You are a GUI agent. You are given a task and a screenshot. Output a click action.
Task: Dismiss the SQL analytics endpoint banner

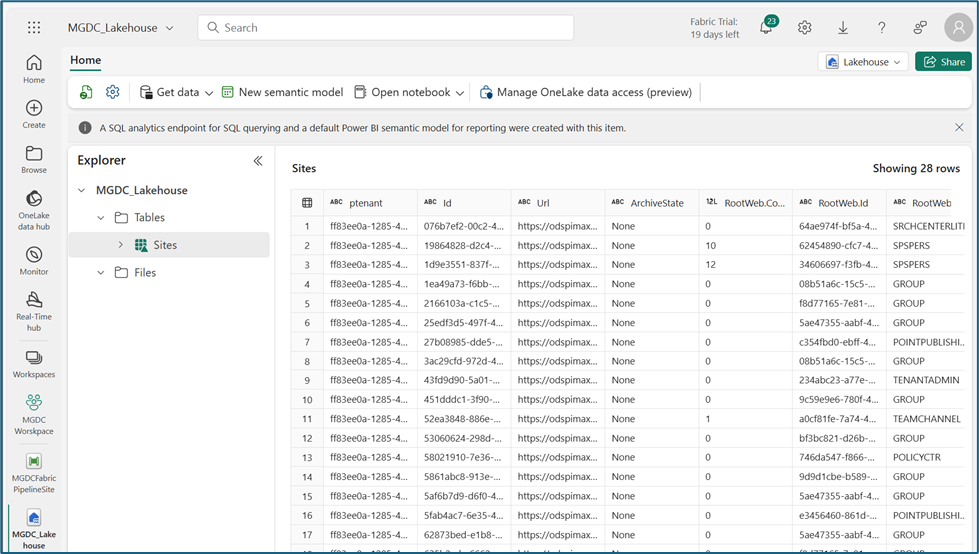[x=959, y=127]
